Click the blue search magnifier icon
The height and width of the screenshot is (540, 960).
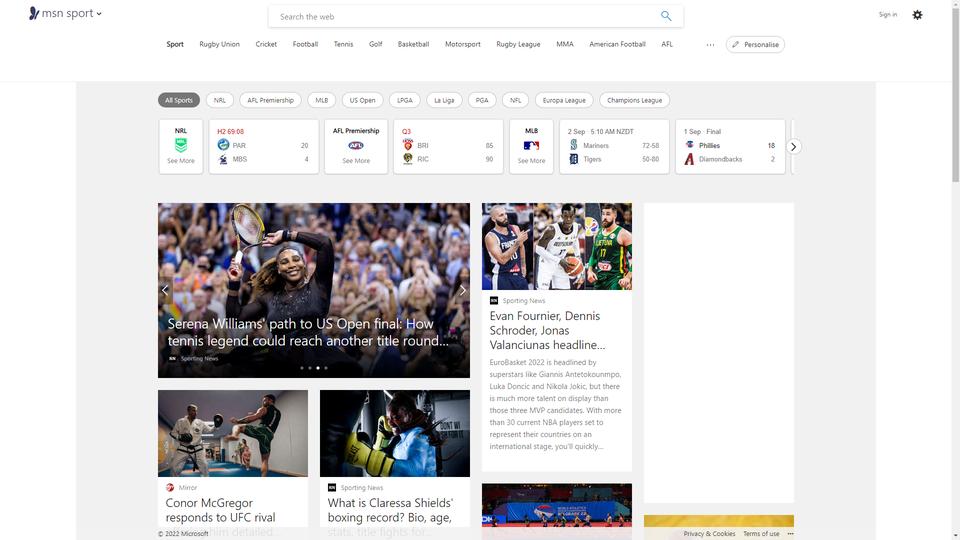tap(666, 17)
